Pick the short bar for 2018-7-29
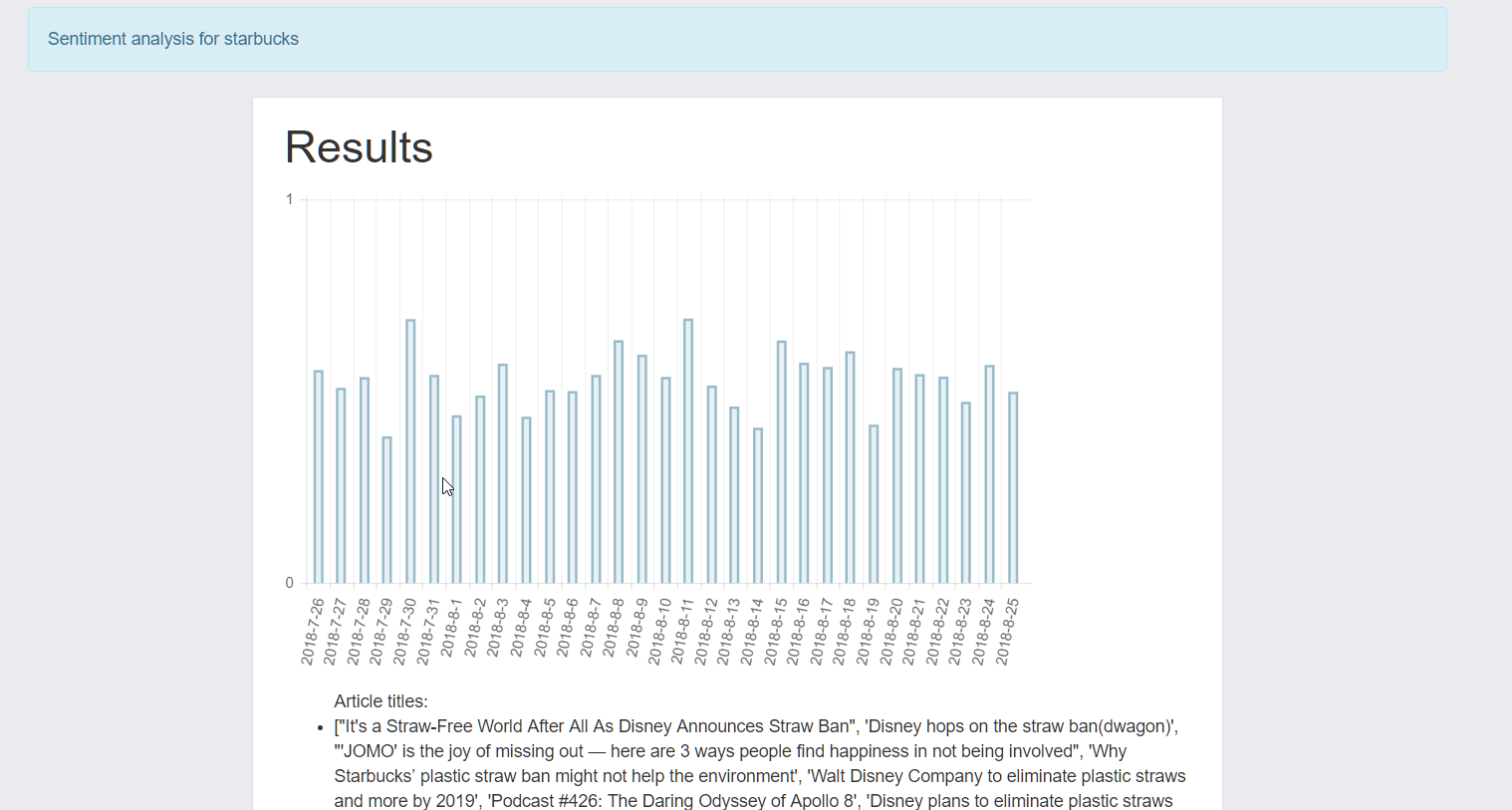Screen dimensions: 1512x810 (387, 510)
